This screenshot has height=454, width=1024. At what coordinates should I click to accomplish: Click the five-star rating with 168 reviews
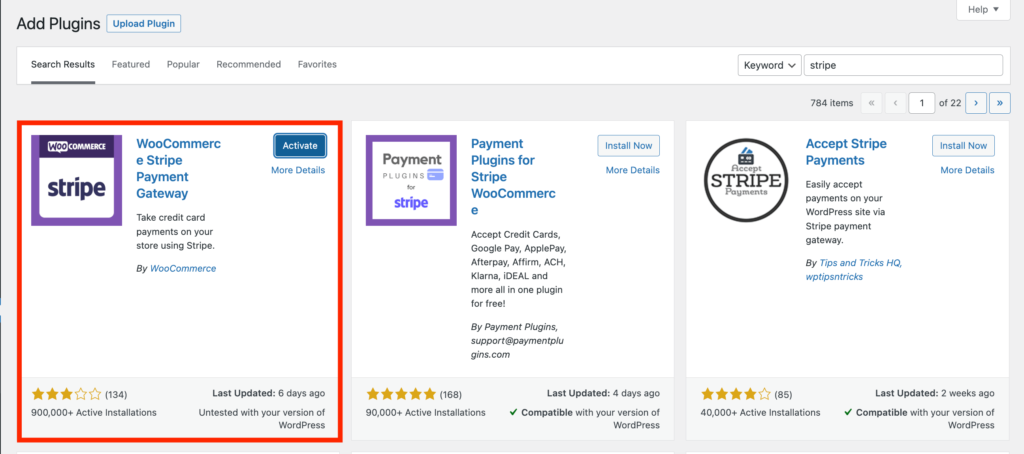(x=401, y=394)
